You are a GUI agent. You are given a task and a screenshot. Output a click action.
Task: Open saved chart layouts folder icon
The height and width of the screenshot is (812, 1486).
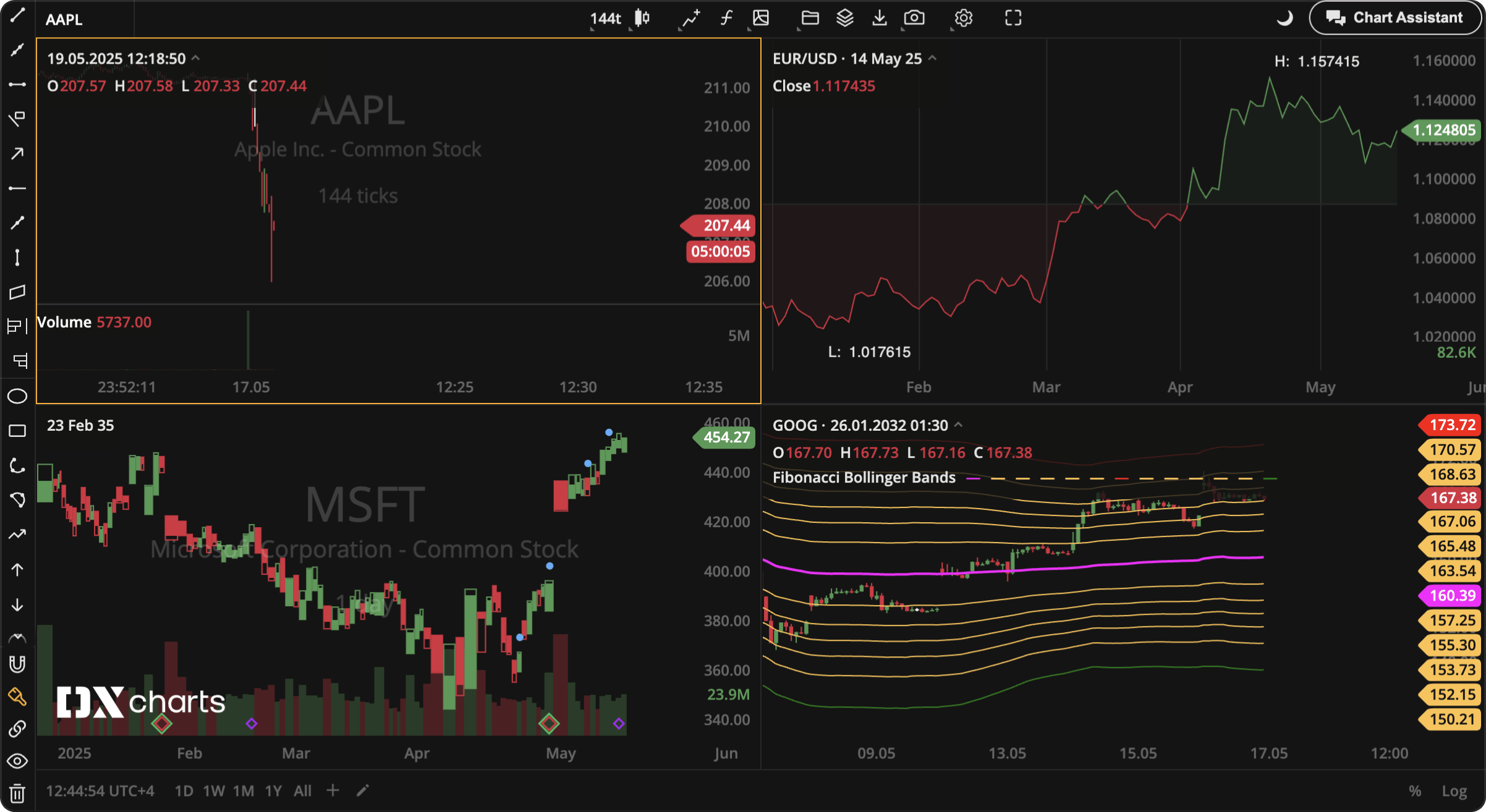pyautogui.click(x=810, y=18)
